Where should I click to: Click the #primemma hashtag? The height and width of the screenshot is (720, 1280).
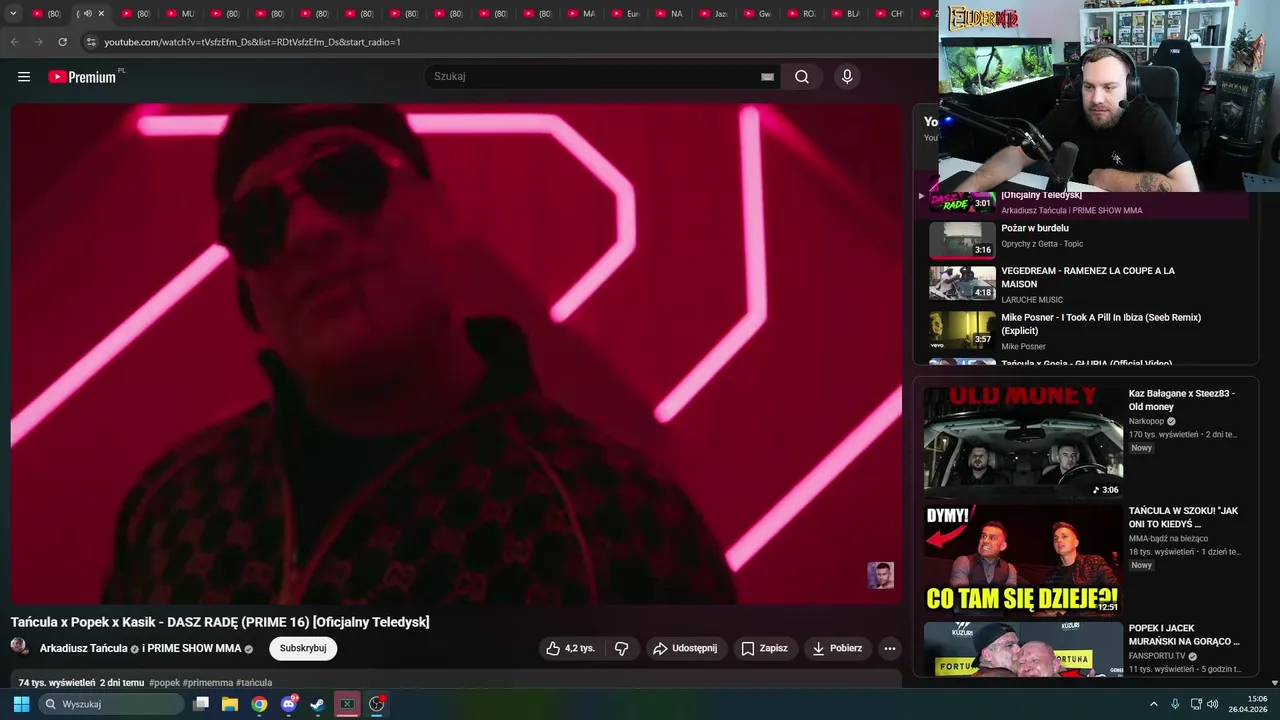208,683
